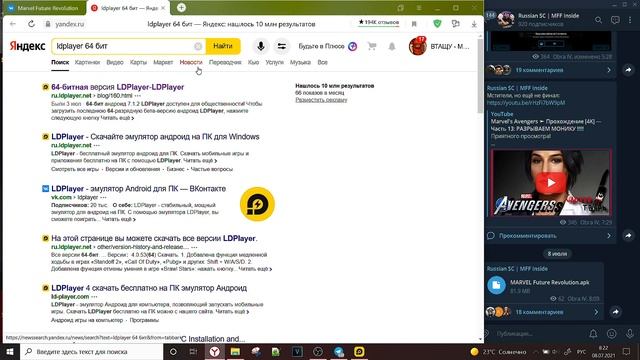Image resolution: width=640 pixels, height=360 pixels.
Task: Select Карты search category
Action: click(138, 62)
